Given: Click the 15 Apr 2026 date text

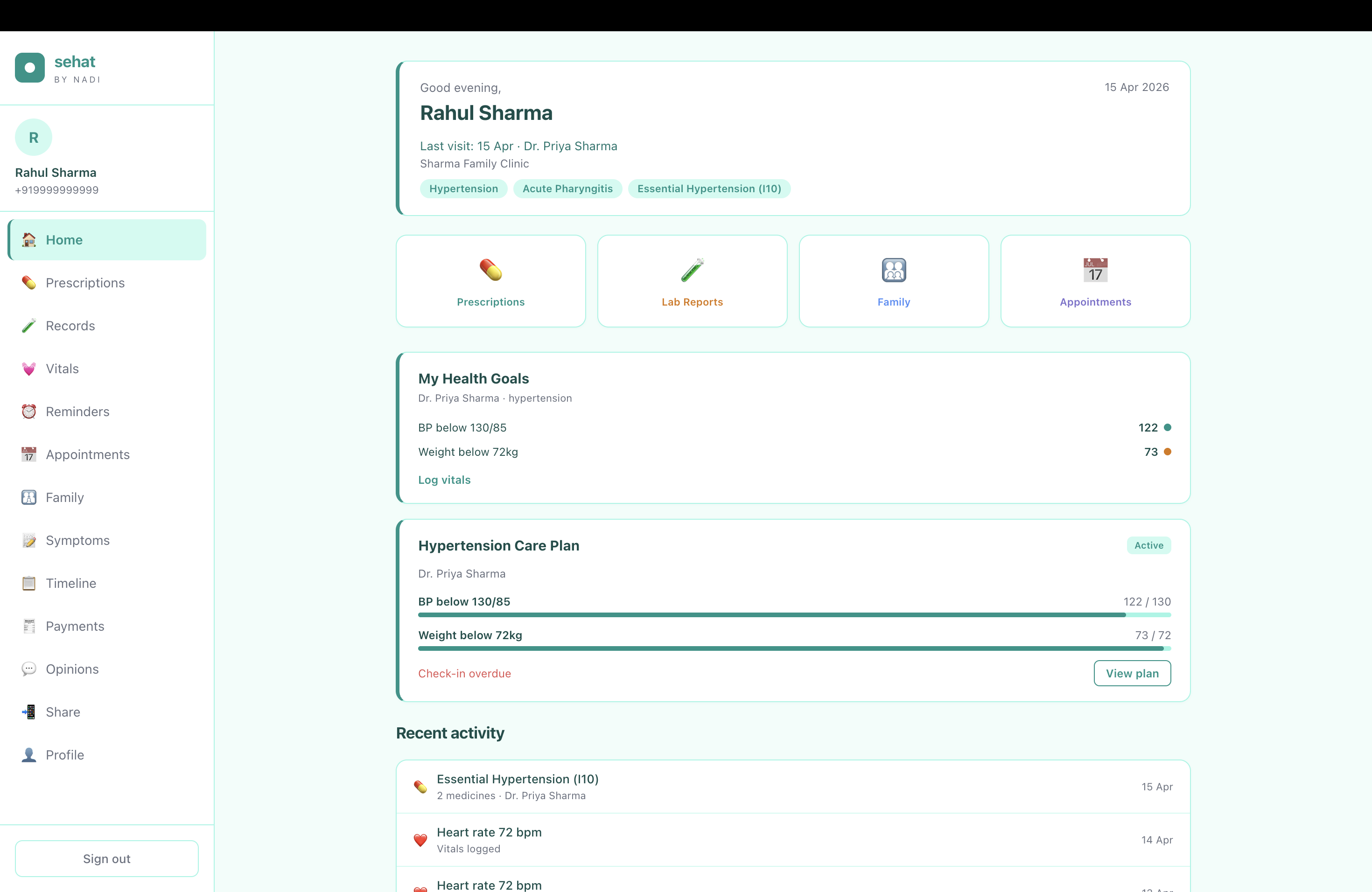Looking at the screenshot, I should (1137, 88).
